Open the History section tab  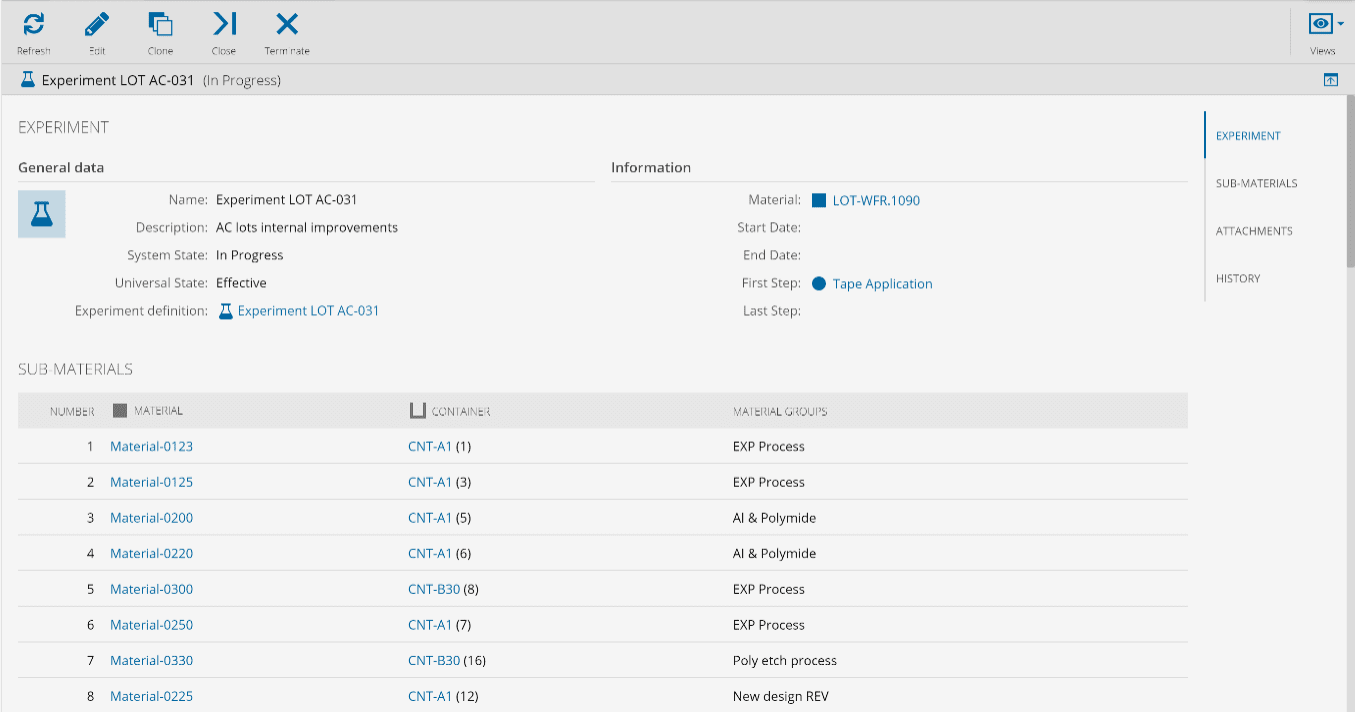click(x=1238, y=279)
